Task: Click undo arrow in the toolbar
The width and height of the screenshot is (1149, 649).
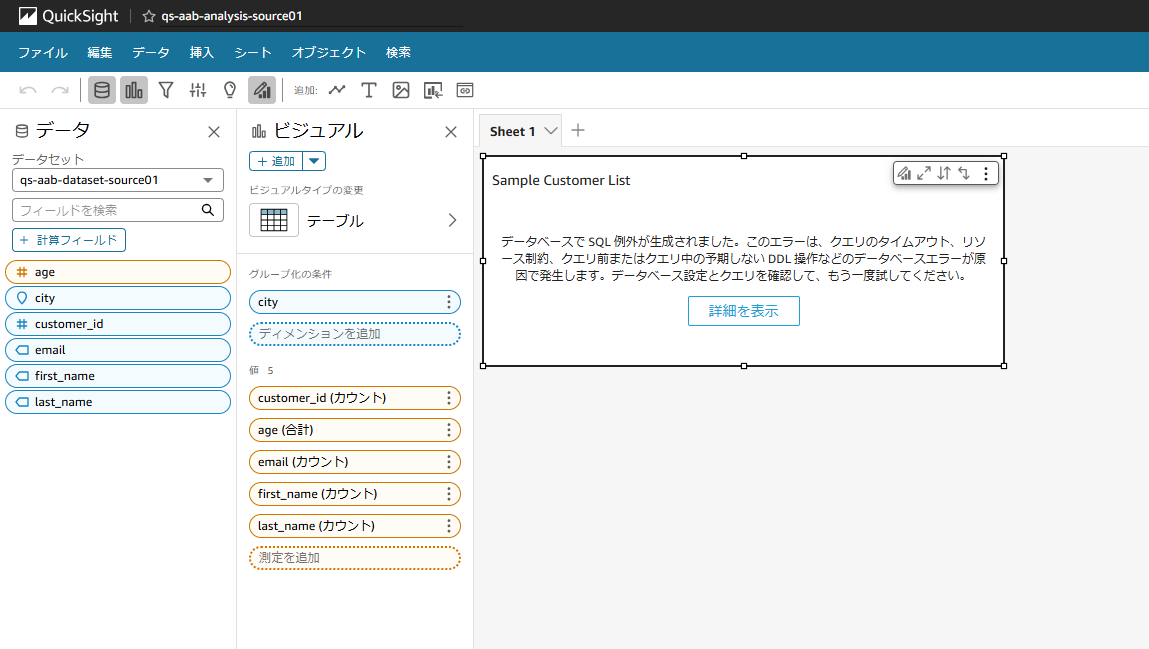Action: (x=27, y=90)
